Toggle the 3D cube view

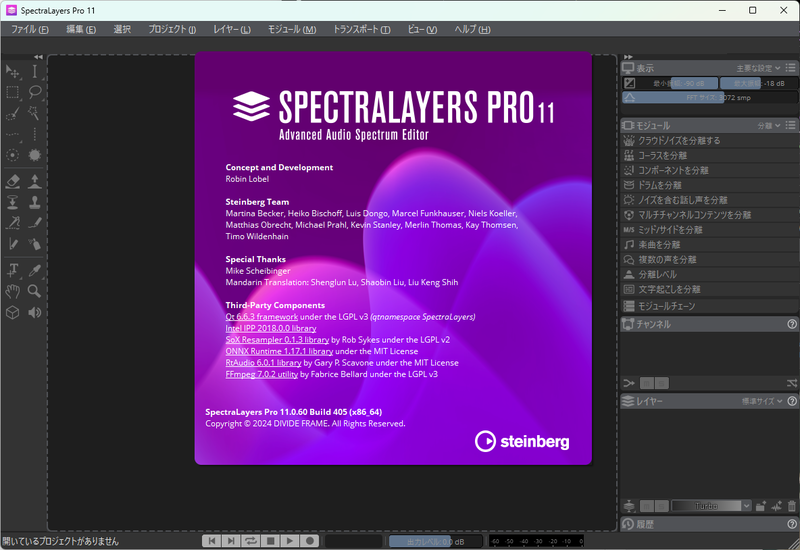(13, 312)
